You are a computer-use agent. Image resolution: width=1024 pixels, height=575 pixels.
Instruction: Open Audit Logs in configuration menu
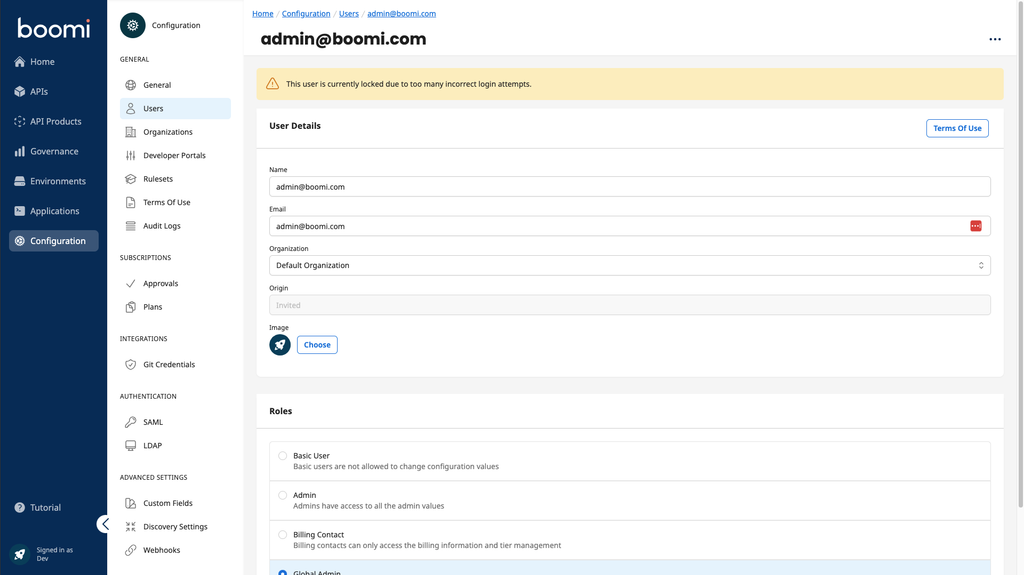161,226
